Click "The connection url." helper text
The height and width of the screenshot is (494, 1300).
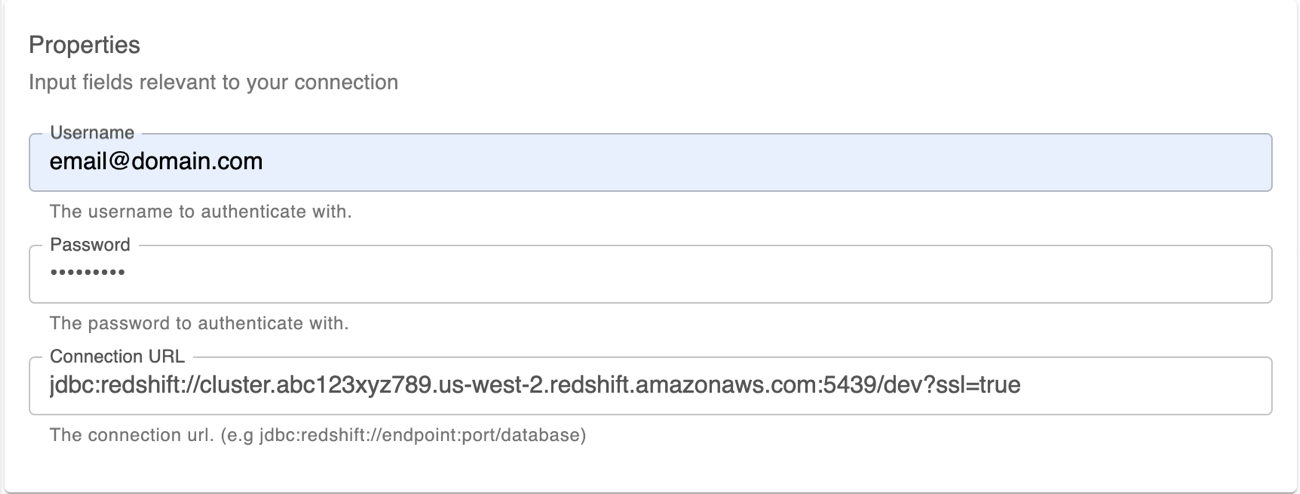pos(117,435)
